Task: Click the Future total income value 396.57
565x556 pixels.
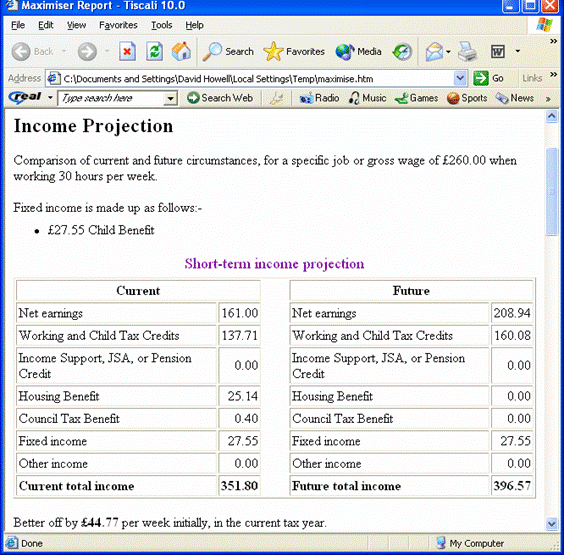Action: pyautogui.click(x=512, y=486)
